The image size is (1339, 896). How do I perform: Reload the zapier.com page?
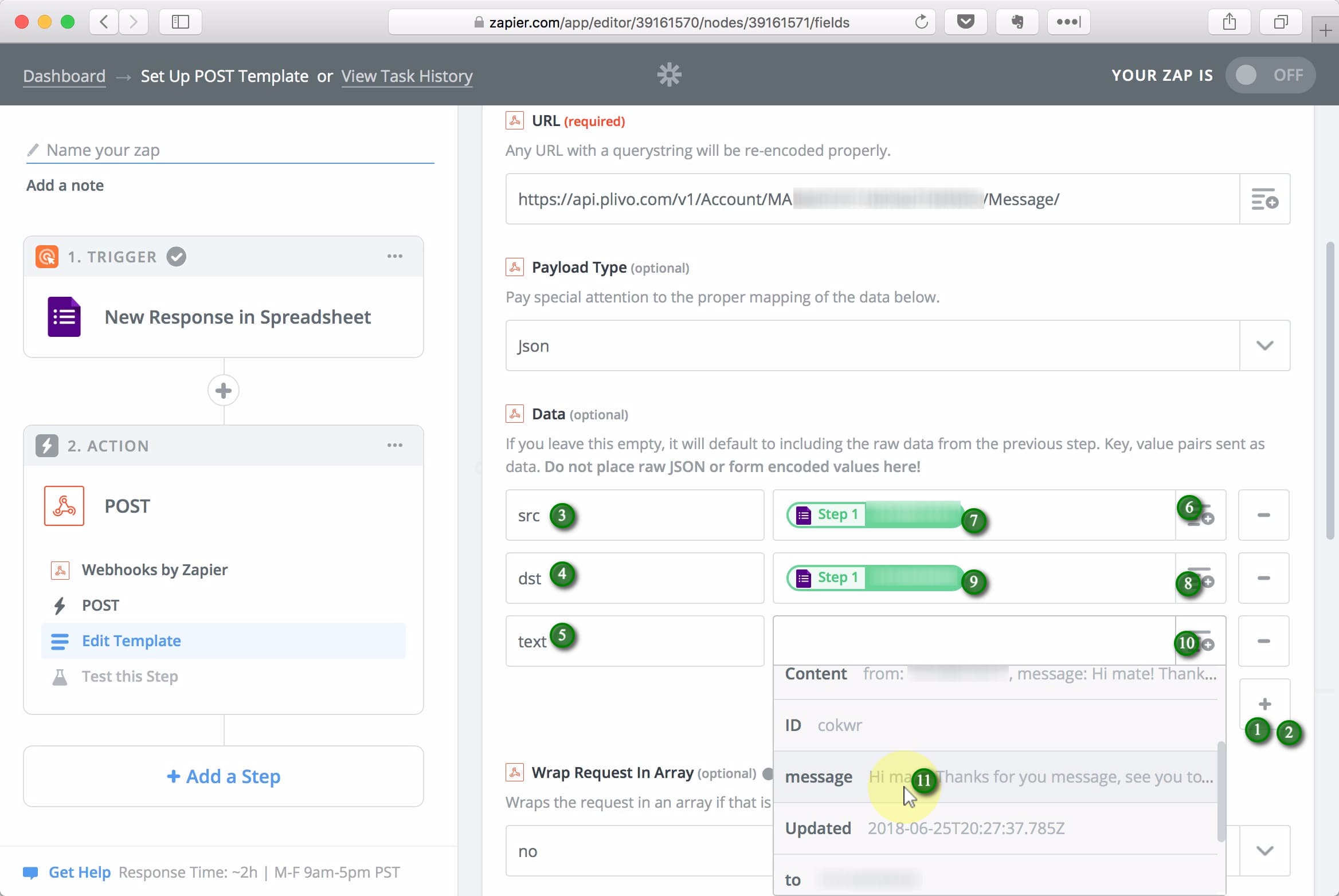pyautogui.click(x=921, y=22)
